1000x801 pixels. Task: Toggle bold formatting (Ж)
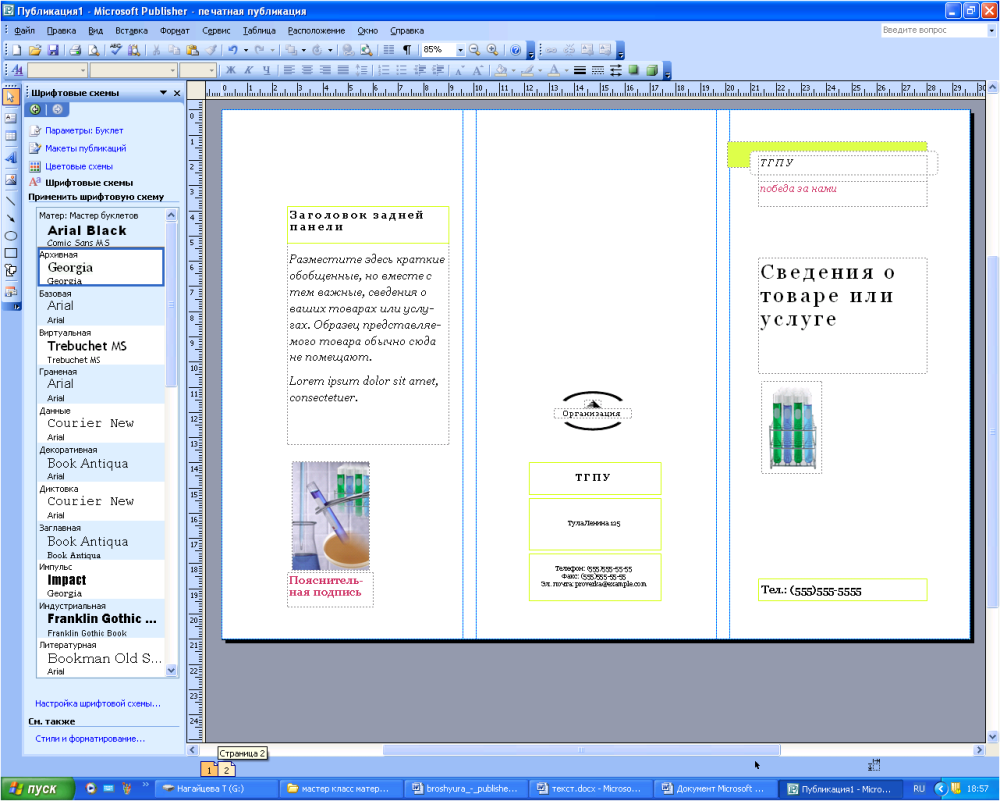pos(231,70)
